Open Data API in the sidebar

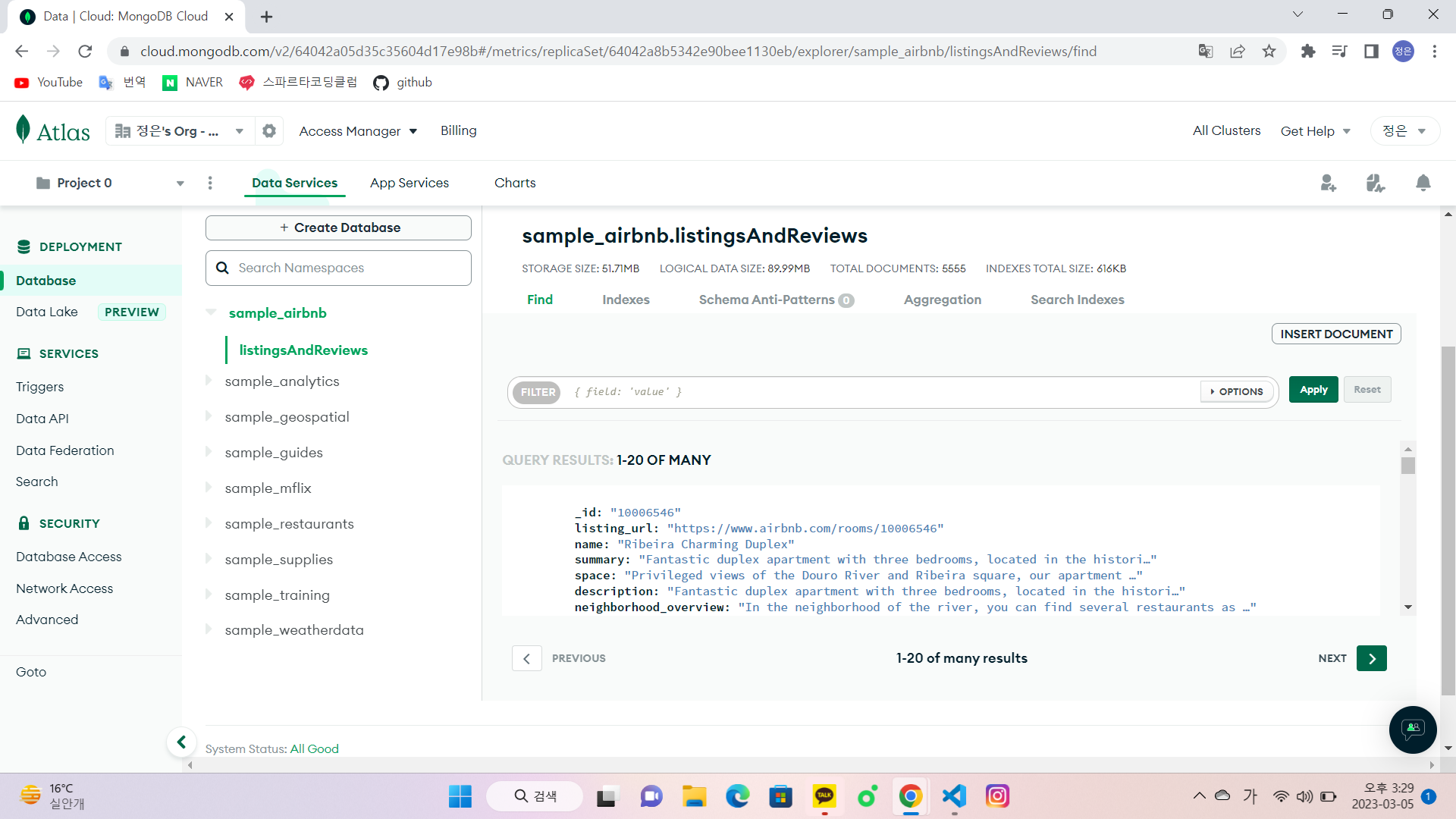[42, 419]
